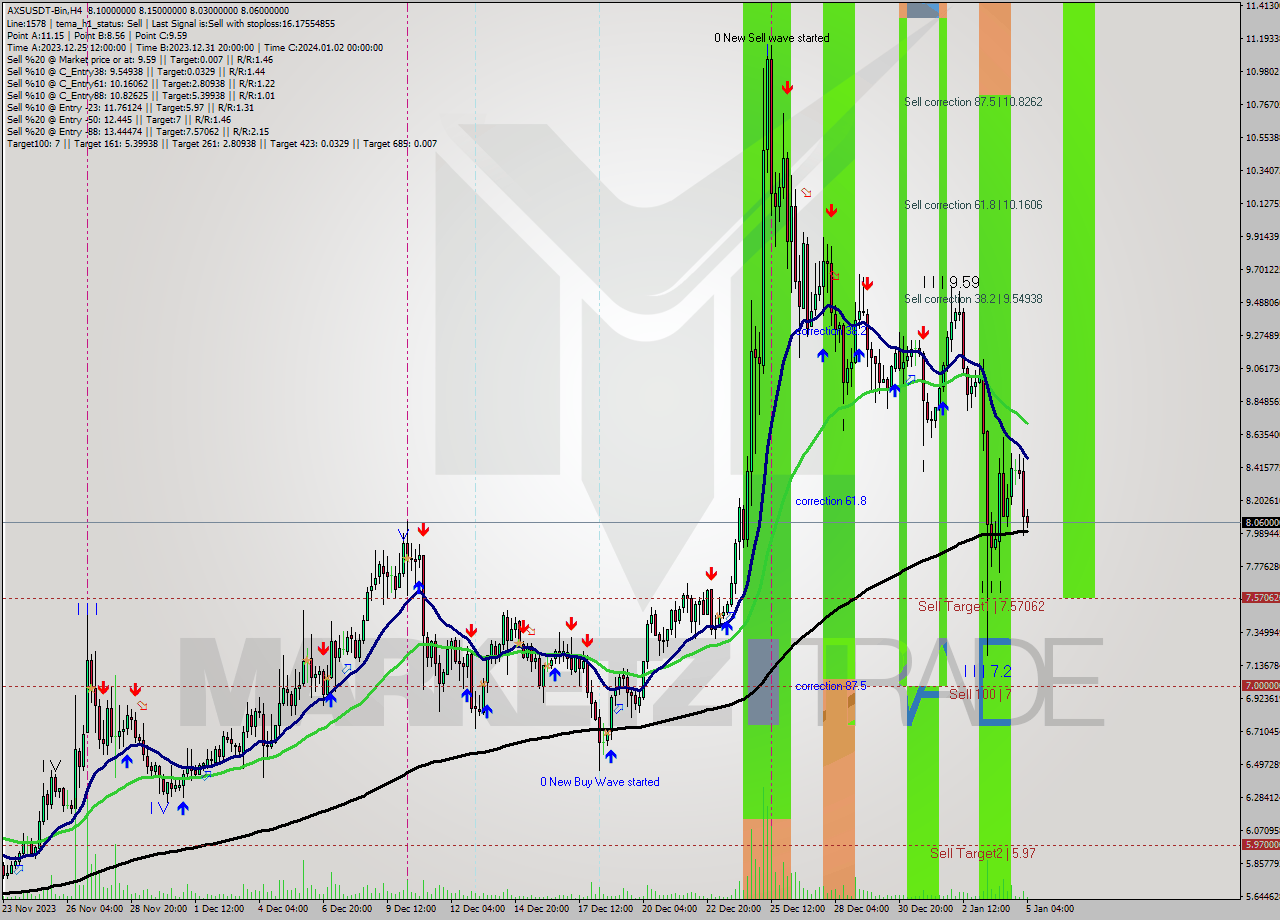Click the 11.41 price scale label
This screenshot has height=920, width=1280.
[x=1262, y=6]
